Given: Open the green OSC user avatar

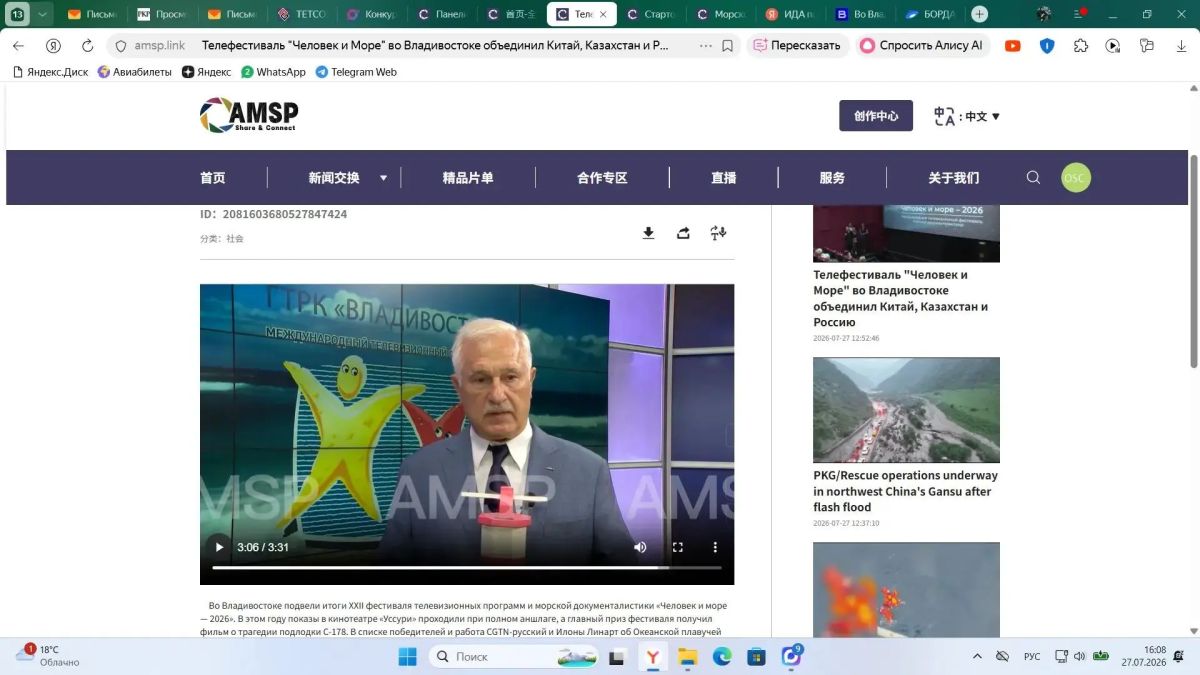Looking at the screenshot, I should tap(1075, 178).
